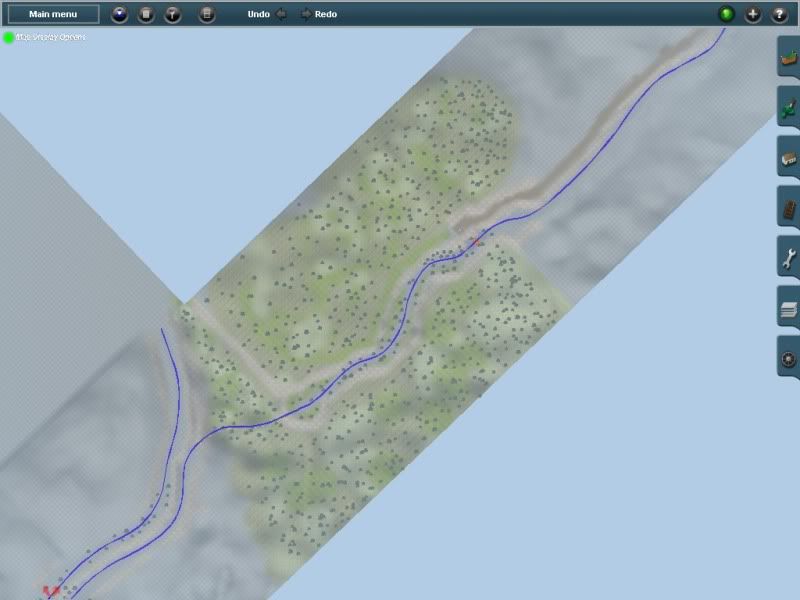Click the zoom in (+) icon
The height and width of the screenshot is (600, 800).
(755, 14)
